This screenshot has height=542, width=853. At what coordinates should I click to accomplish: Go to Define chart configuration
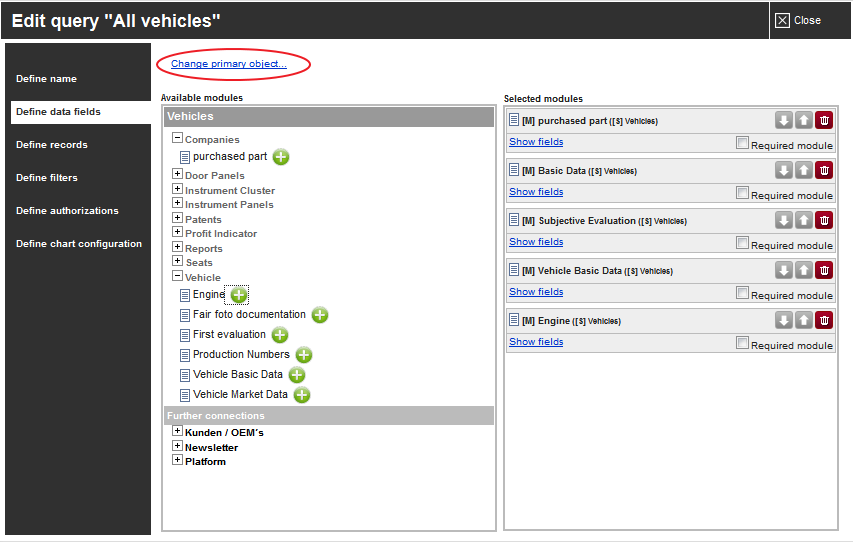tap(79, 244)
